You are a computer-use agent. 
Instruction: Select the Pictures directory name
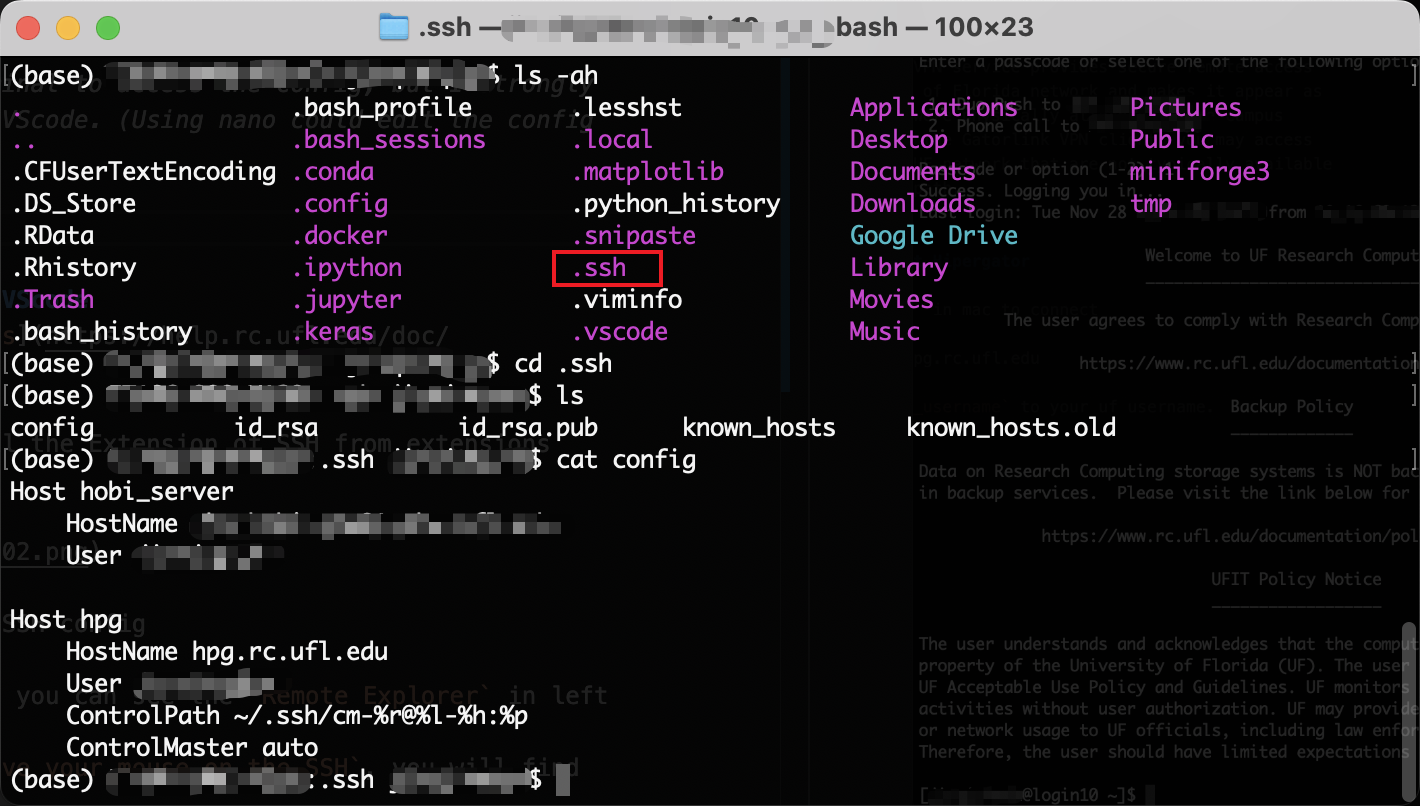[x=1186, y=107]
